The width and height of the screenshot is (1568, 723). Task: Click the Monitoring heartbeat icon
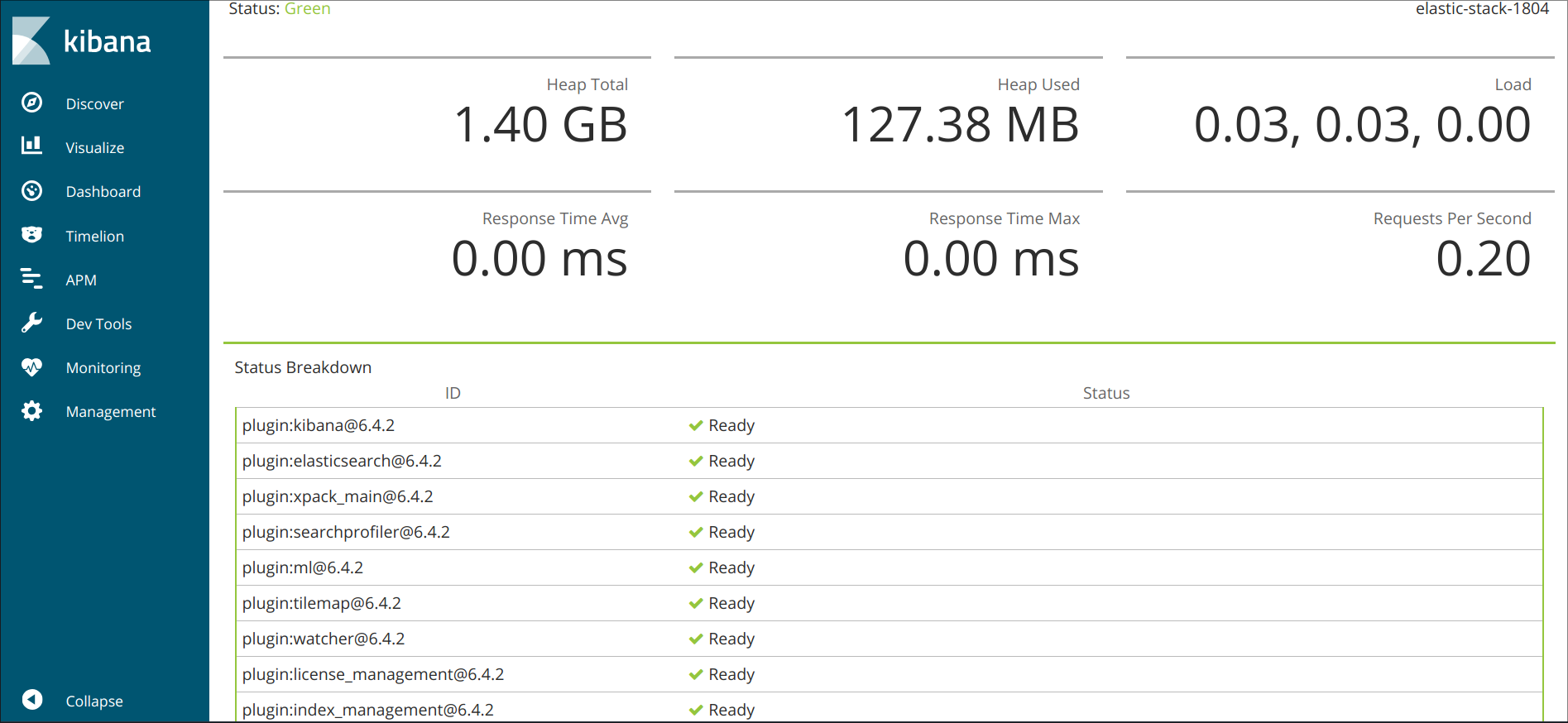(31, 366)
